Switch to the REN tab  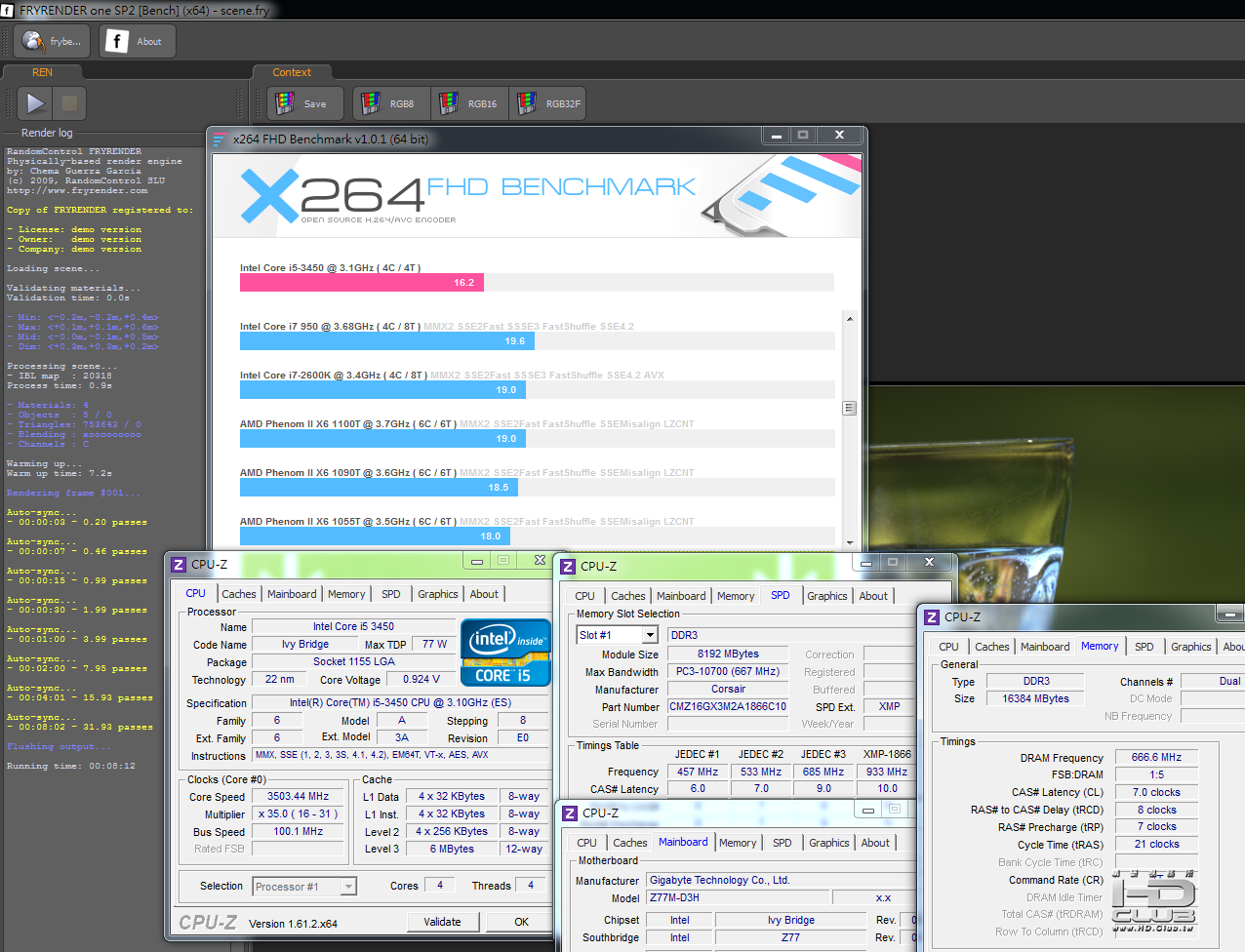pyautogui.click(x=42, y=72)
